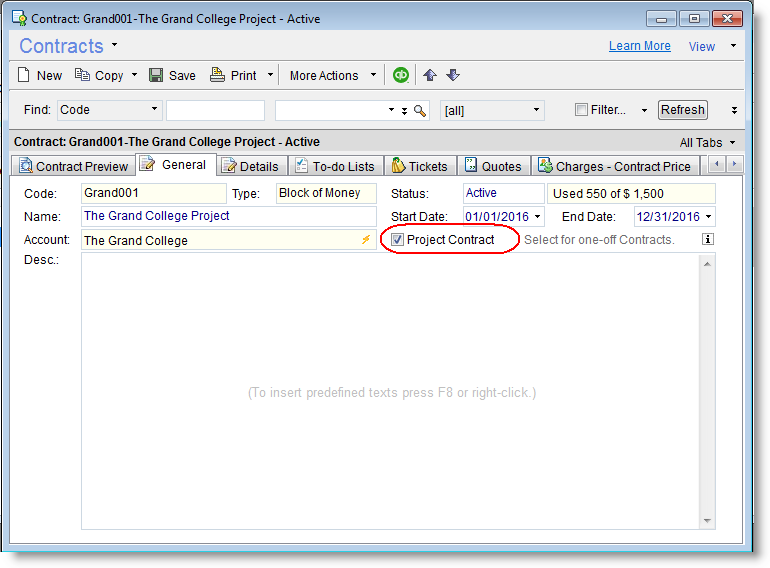This screenshot has height=568, width=770.
Task: Open the Start Date picker dropdown
Action: [538, 216]
